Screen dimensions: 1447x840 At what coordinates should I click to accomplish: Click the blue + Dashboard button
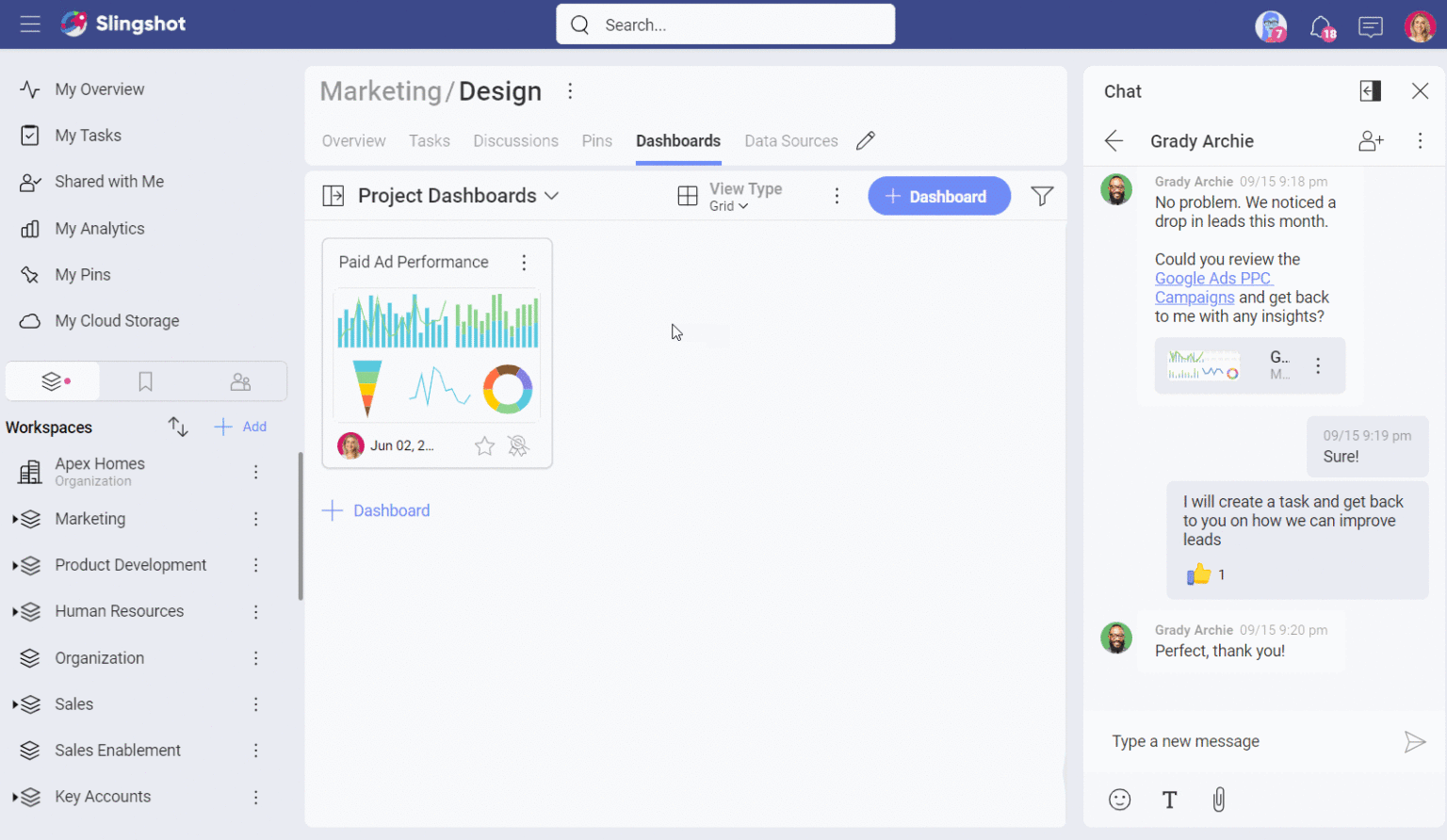point(938,196)
